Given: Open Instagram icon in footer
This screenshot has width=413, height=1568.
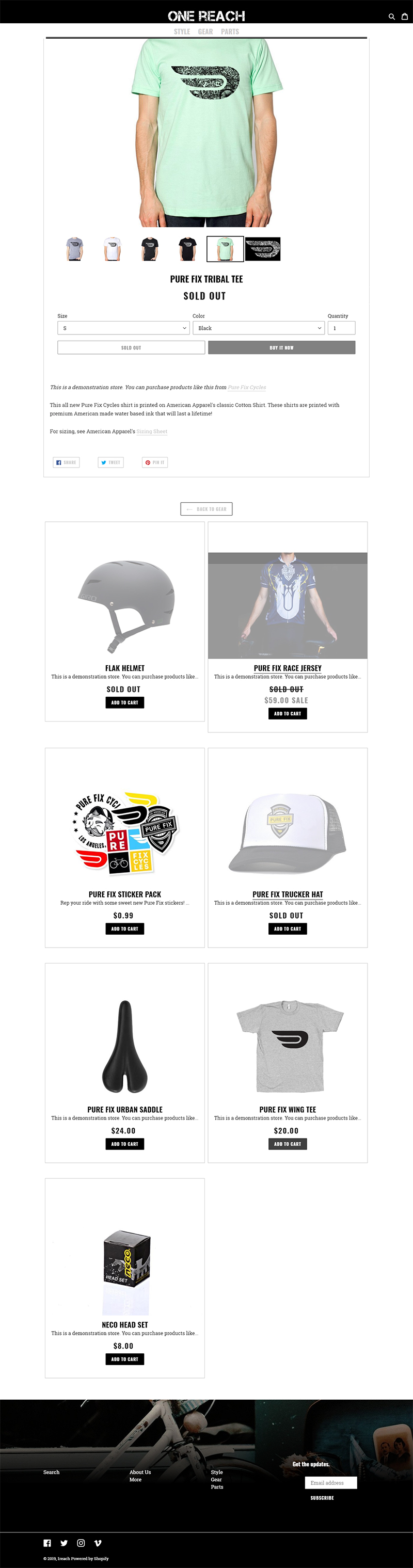Looking at the screenshot, I should [81, 1543].
